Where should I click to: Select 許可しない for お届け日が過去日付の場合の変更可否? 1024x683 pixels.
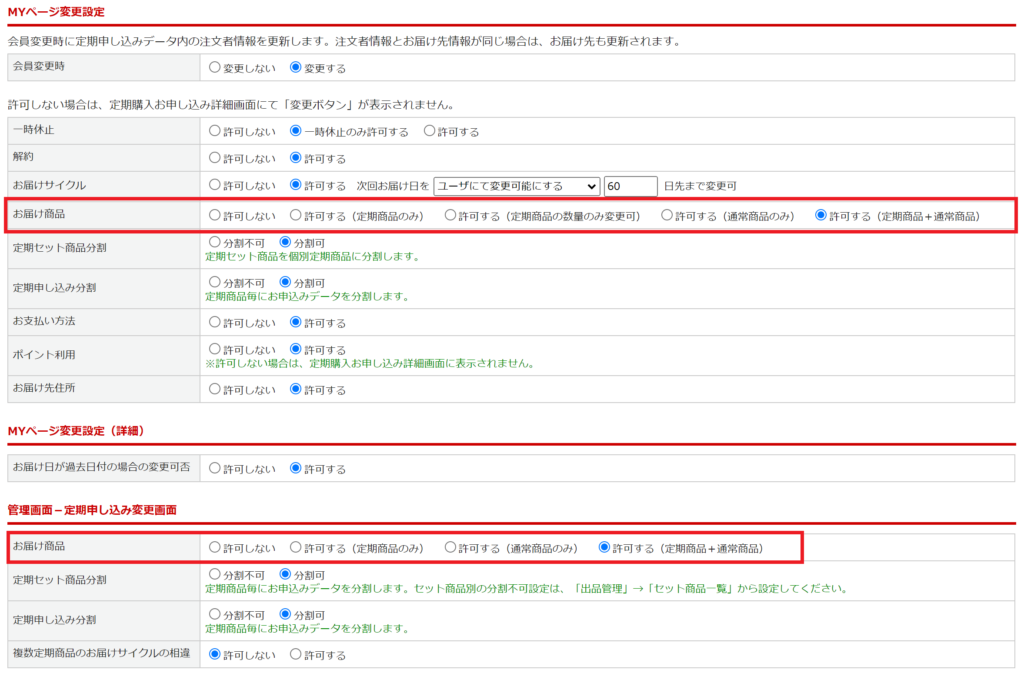pos(214,468)
